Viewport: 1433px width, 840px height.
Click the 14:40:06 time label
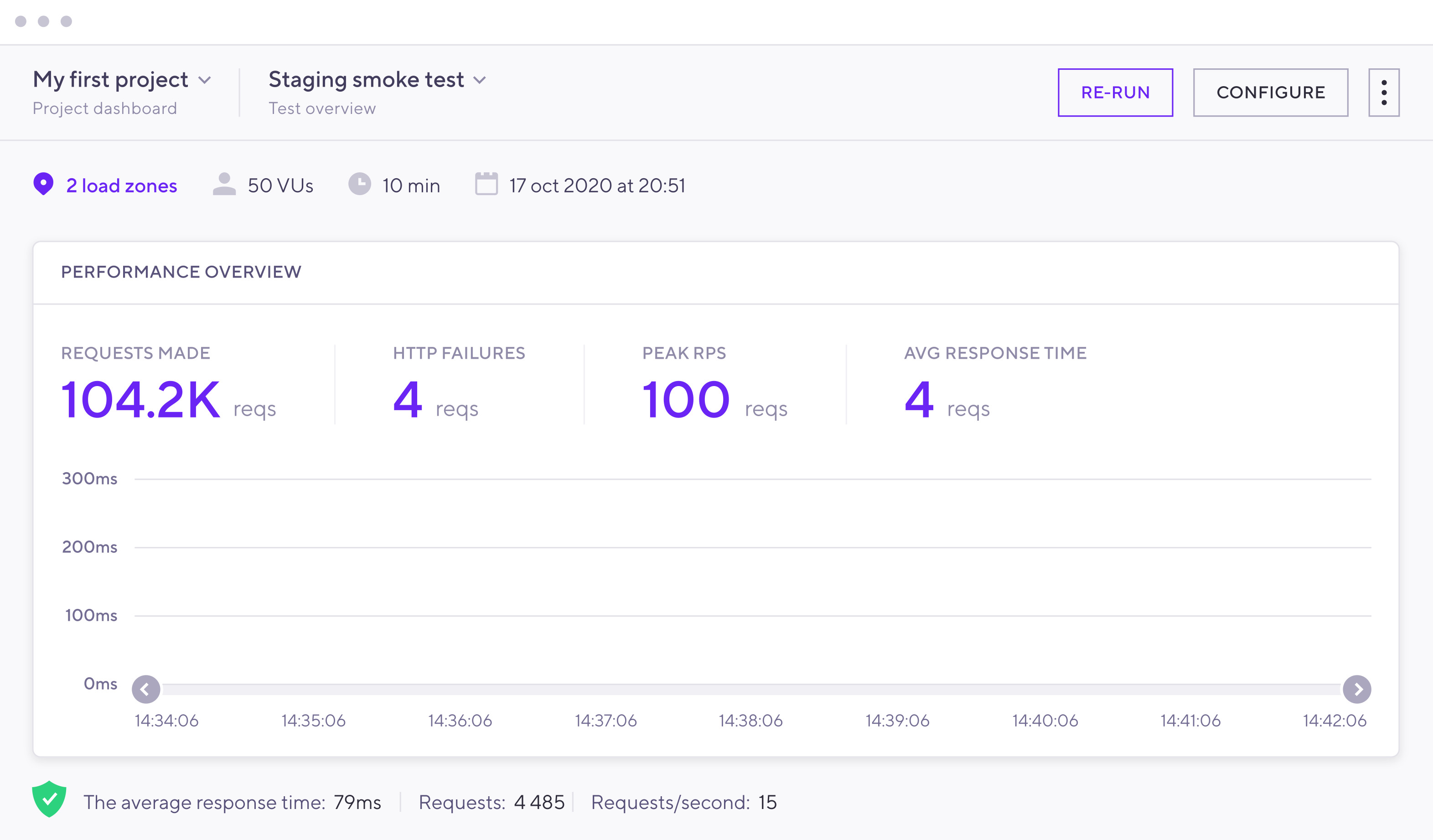tap(1045, 721)
